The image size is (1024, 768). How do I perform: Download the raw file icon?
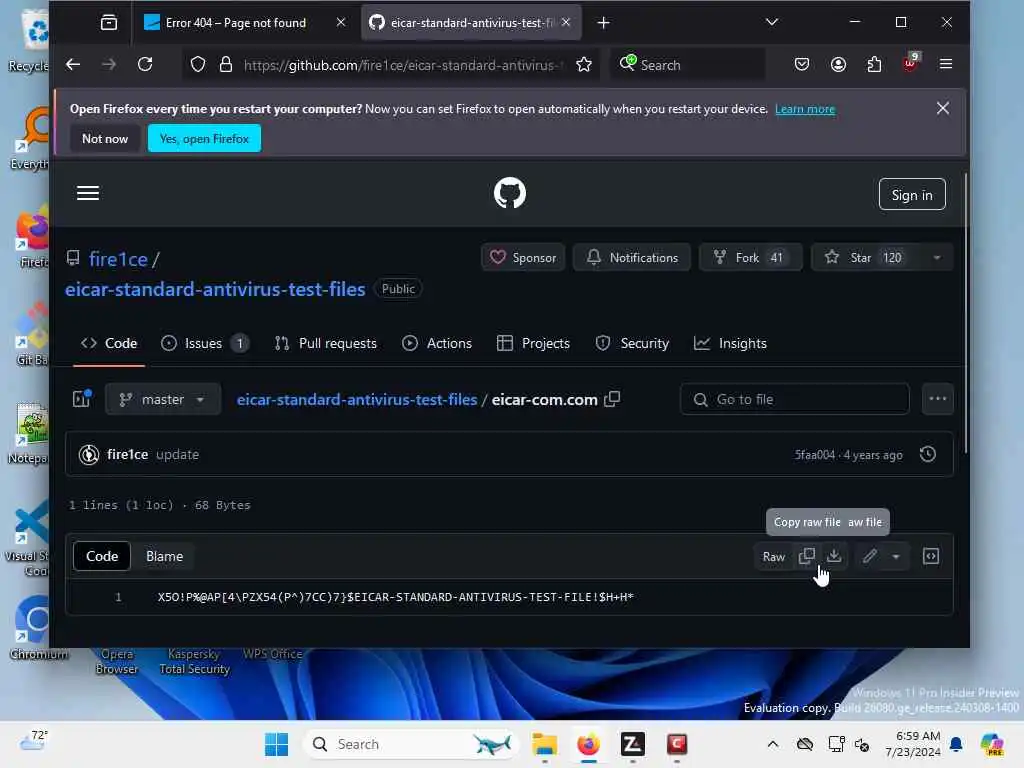[x=834, y=556]
